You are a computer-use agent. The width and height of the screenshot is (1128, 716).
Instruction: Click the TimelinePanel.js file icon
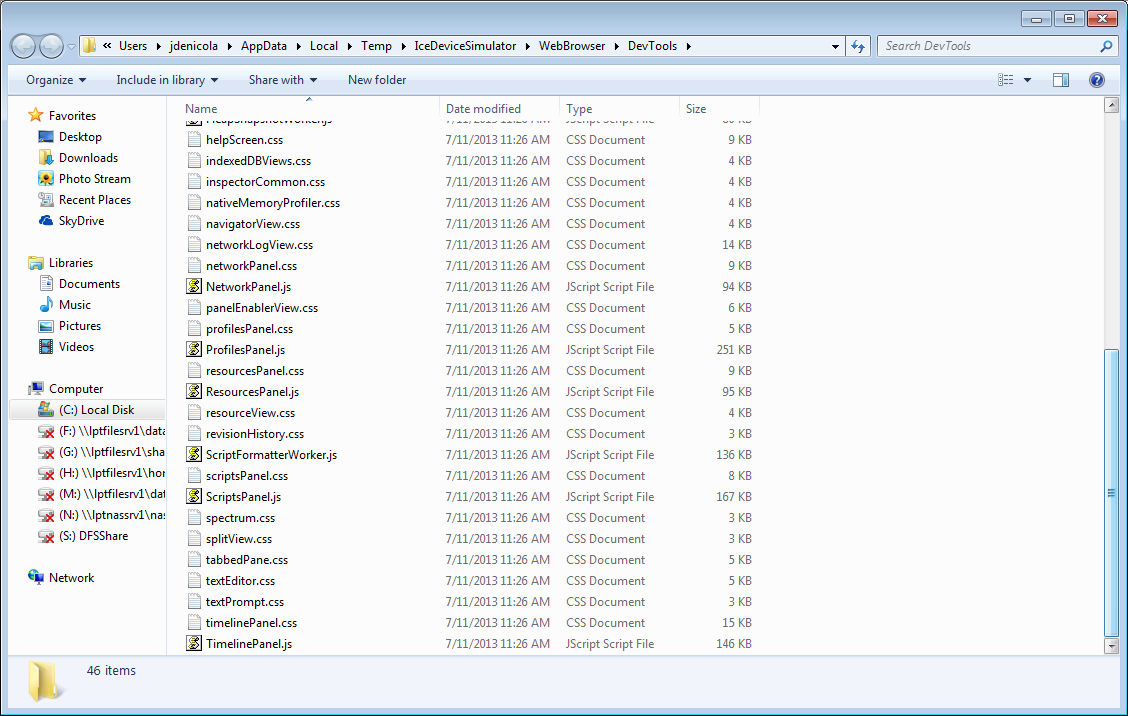[194, 643]
